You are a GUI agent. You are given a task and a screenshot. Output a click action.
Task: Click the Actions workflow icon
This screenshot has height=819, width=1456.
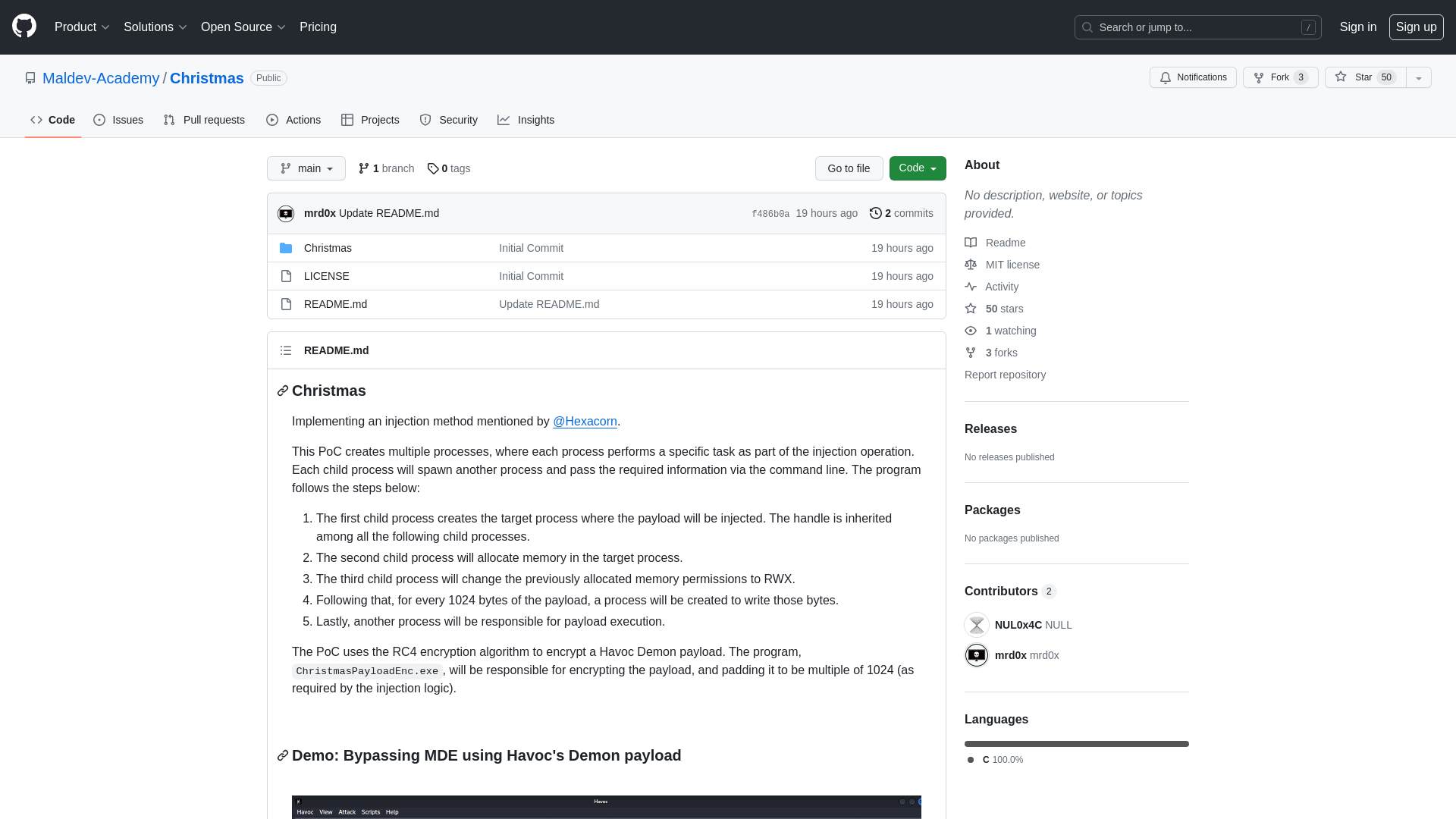click(x=272, y=120)
